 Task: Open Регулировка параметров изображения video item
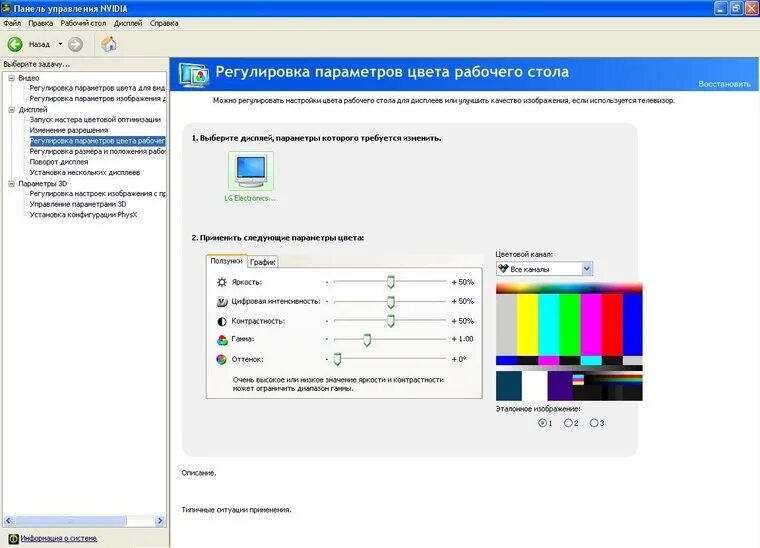[x=97, y=99]
